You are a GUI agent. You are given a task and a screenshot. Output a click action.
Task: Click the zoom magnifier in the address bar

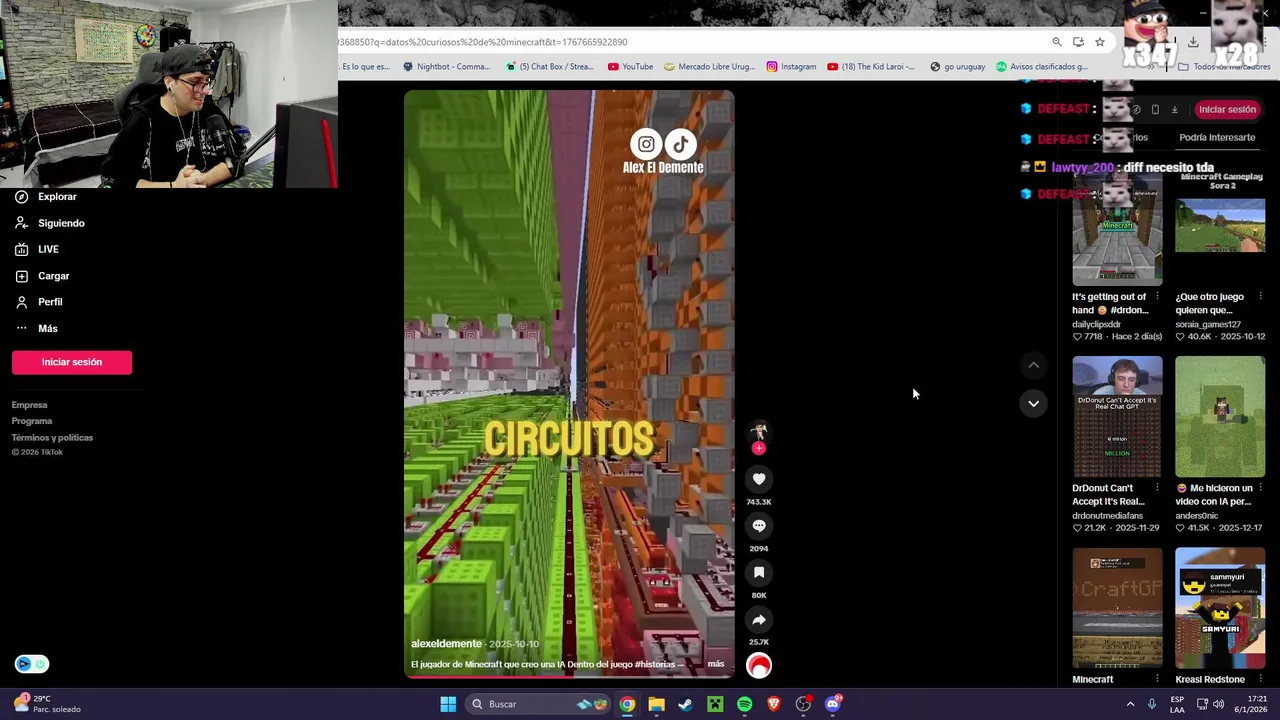pyautogui.click(x=1057, y=42)
